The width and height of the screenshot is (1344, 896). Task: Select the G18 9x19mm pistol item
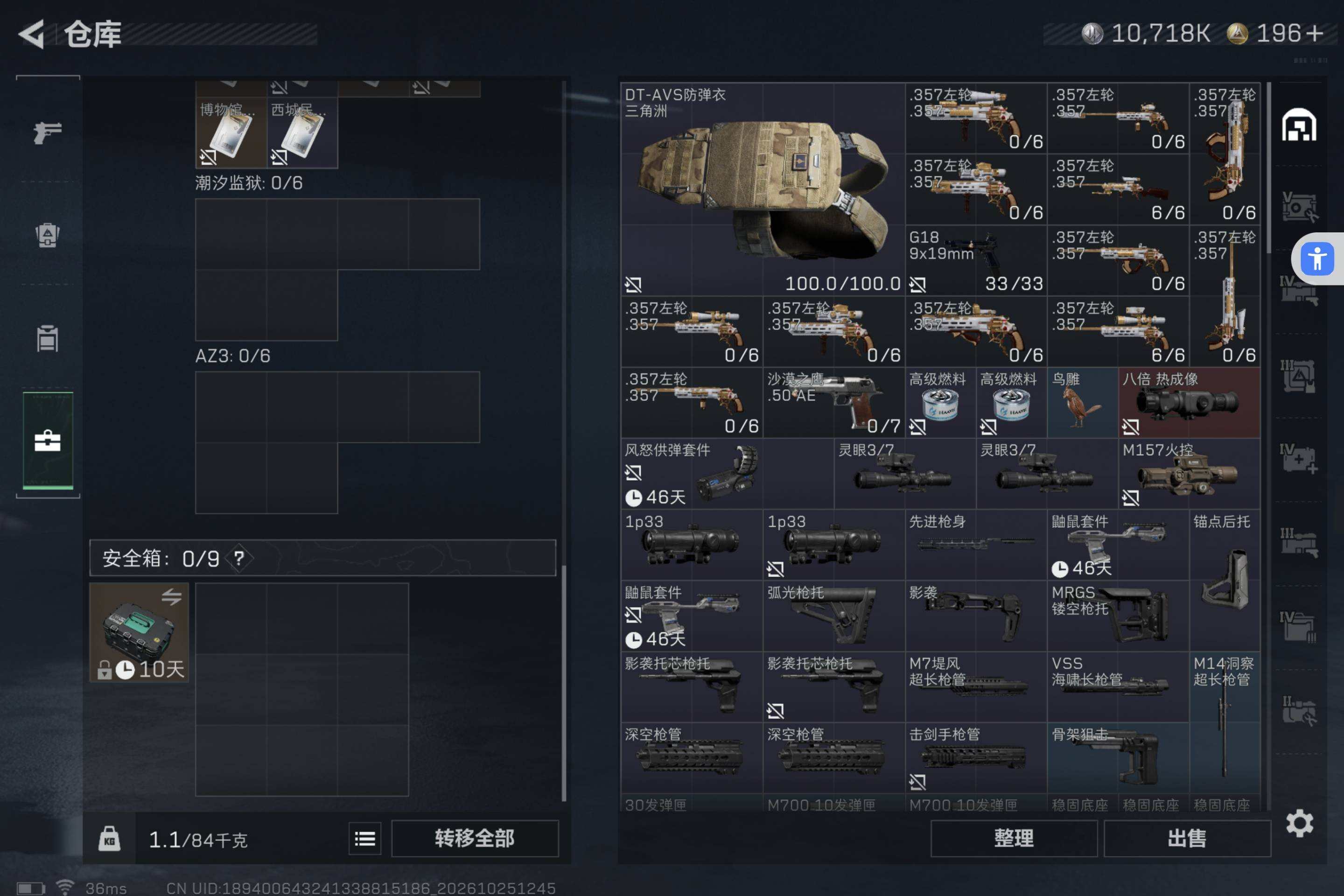tap(976, 260)
